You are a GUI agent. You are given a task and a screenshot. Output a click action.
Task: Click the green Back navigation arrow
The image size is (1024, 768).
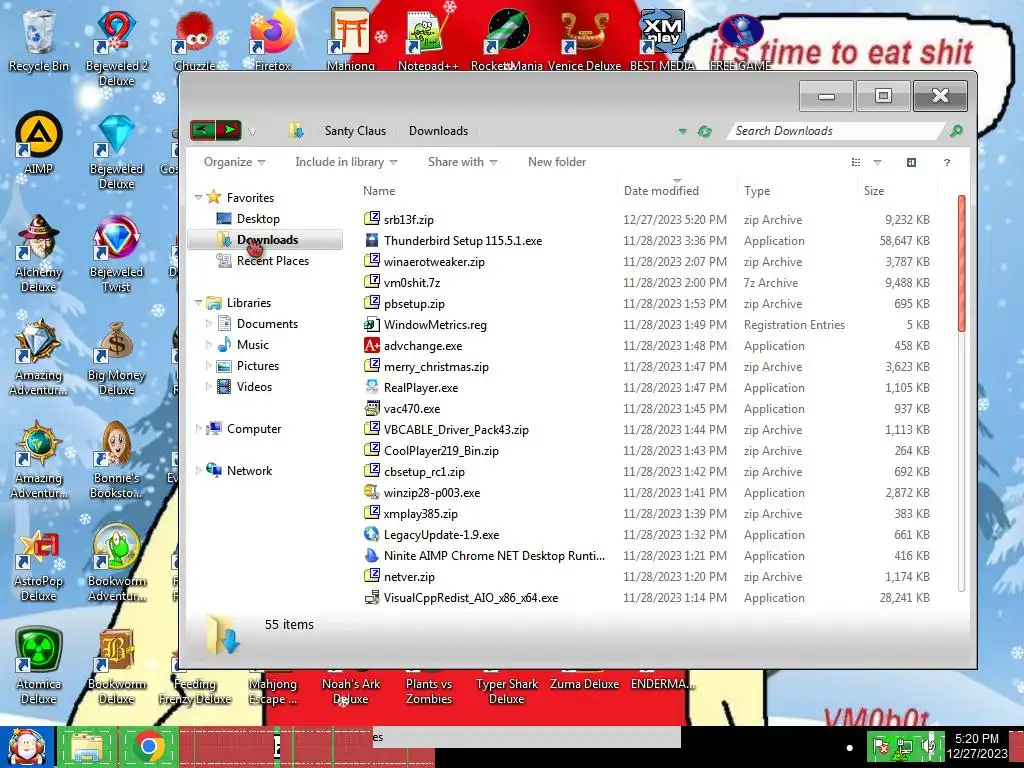202,130
